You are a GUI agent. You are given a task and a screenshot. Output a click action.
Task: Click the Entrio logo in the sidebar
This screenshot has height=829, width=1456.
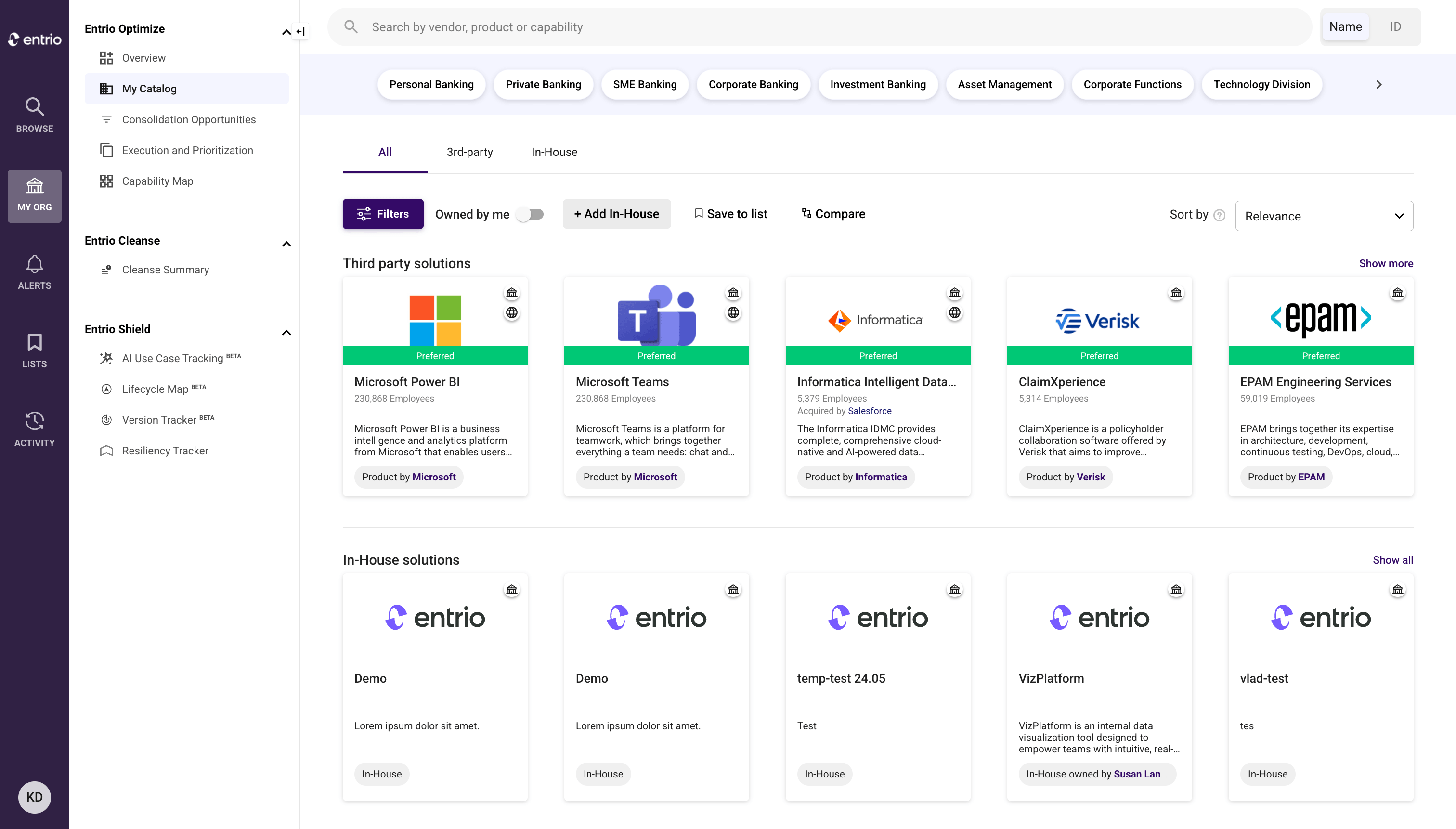click(34, 39)
